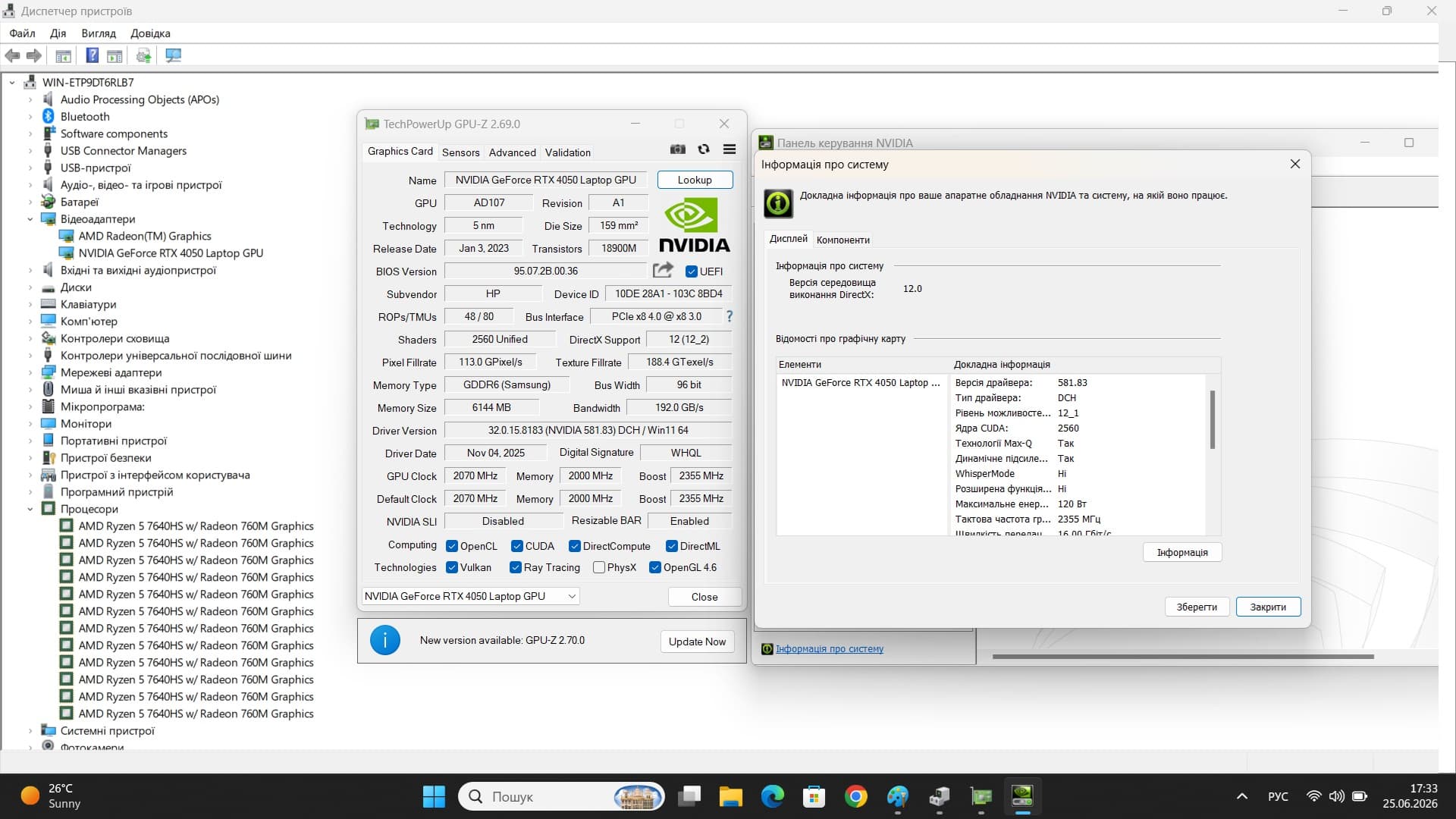Click the green NVIDIA system info icon

pos(778,203)
